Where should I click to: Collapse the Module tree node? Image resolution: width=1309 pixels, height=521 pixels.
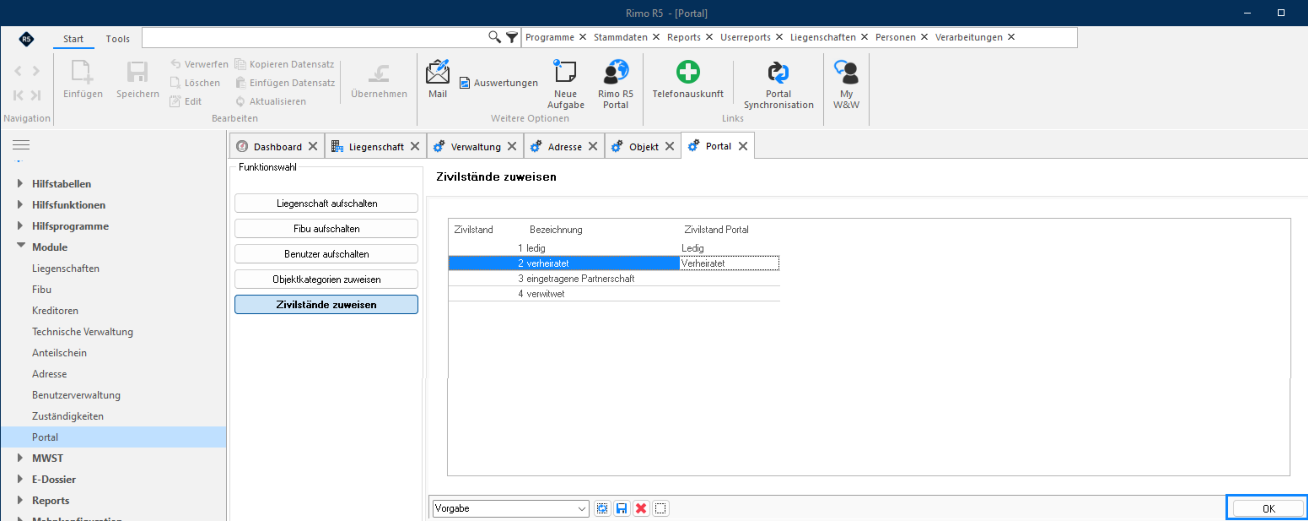pyautogui.click(x=20, y=247)
